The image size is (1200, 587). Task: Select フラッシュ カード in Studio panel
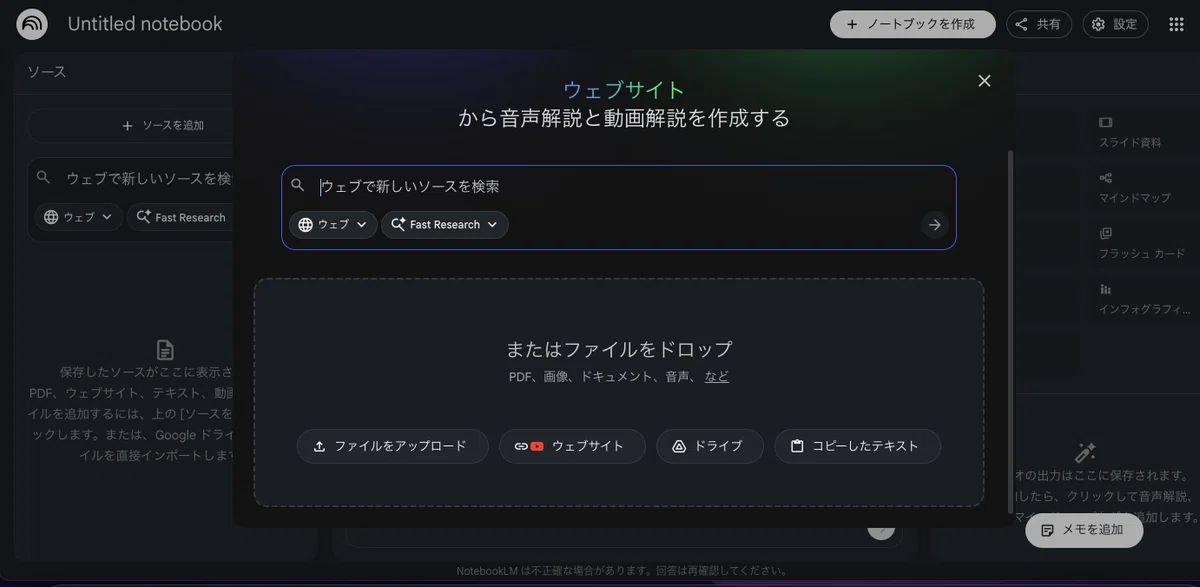coord(1142,243)
